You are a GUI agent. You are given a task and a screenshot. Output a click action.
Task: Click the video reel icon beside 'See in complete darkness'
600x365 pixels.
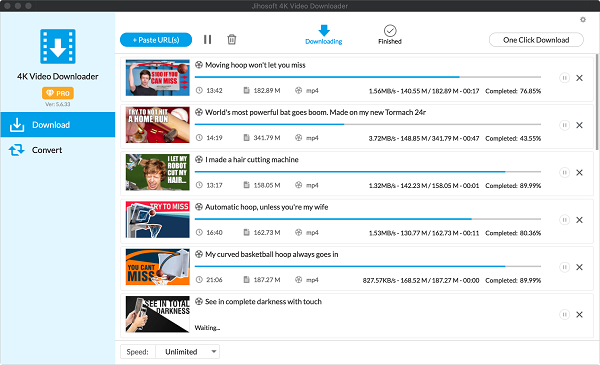click(199, 301)
